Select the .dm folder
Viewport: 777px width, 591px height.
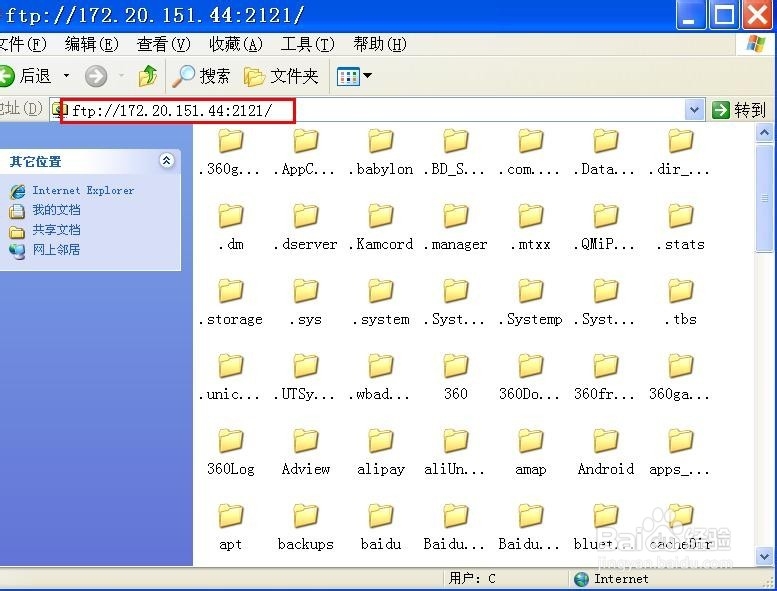(230, 226)
